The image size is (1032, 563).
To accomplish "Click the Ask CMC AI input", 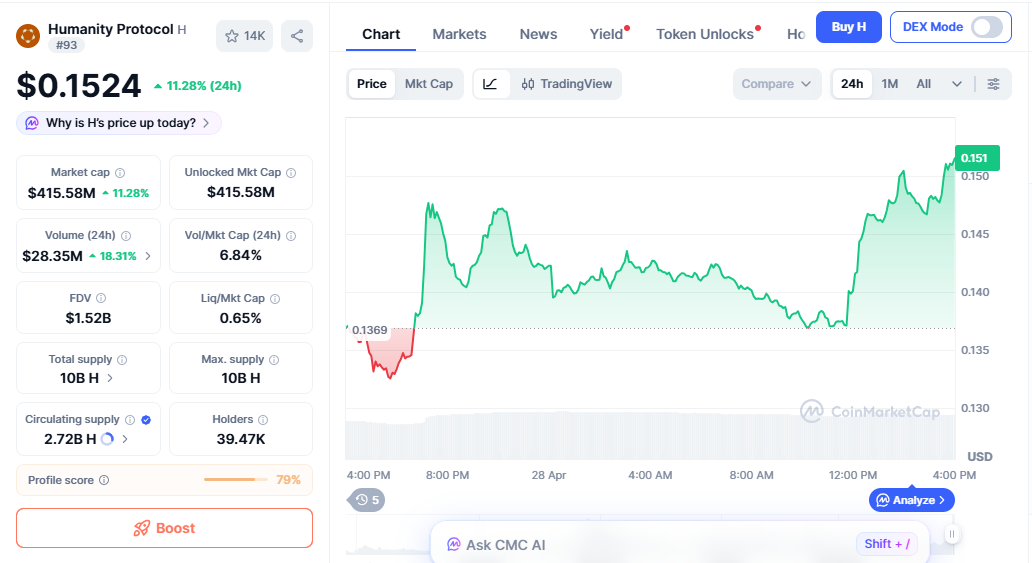I will pos(681,544).
